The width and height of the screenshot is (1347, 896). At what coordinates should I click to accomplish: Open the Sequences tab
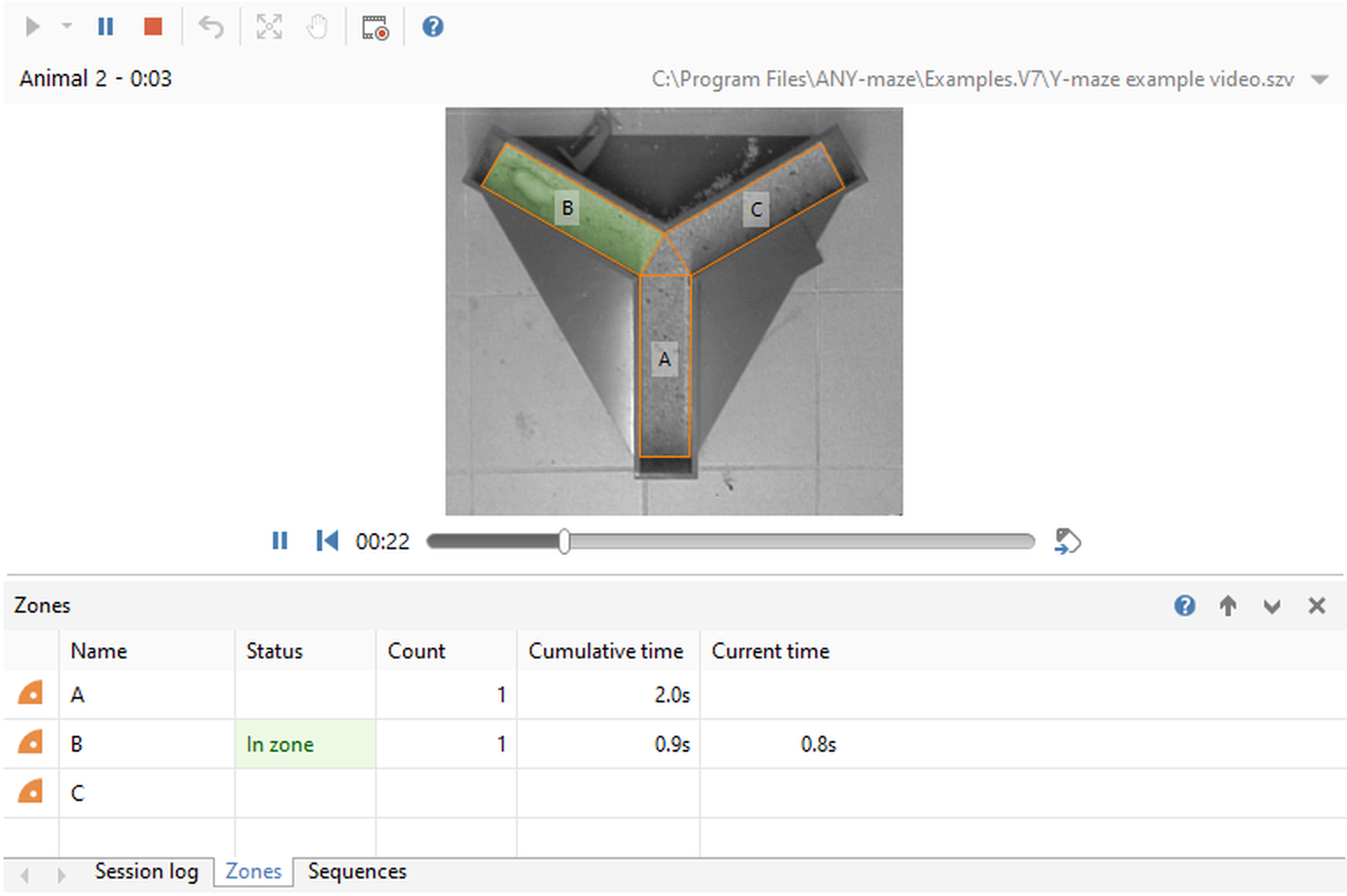pyautogui.click(x=357, y=871)
